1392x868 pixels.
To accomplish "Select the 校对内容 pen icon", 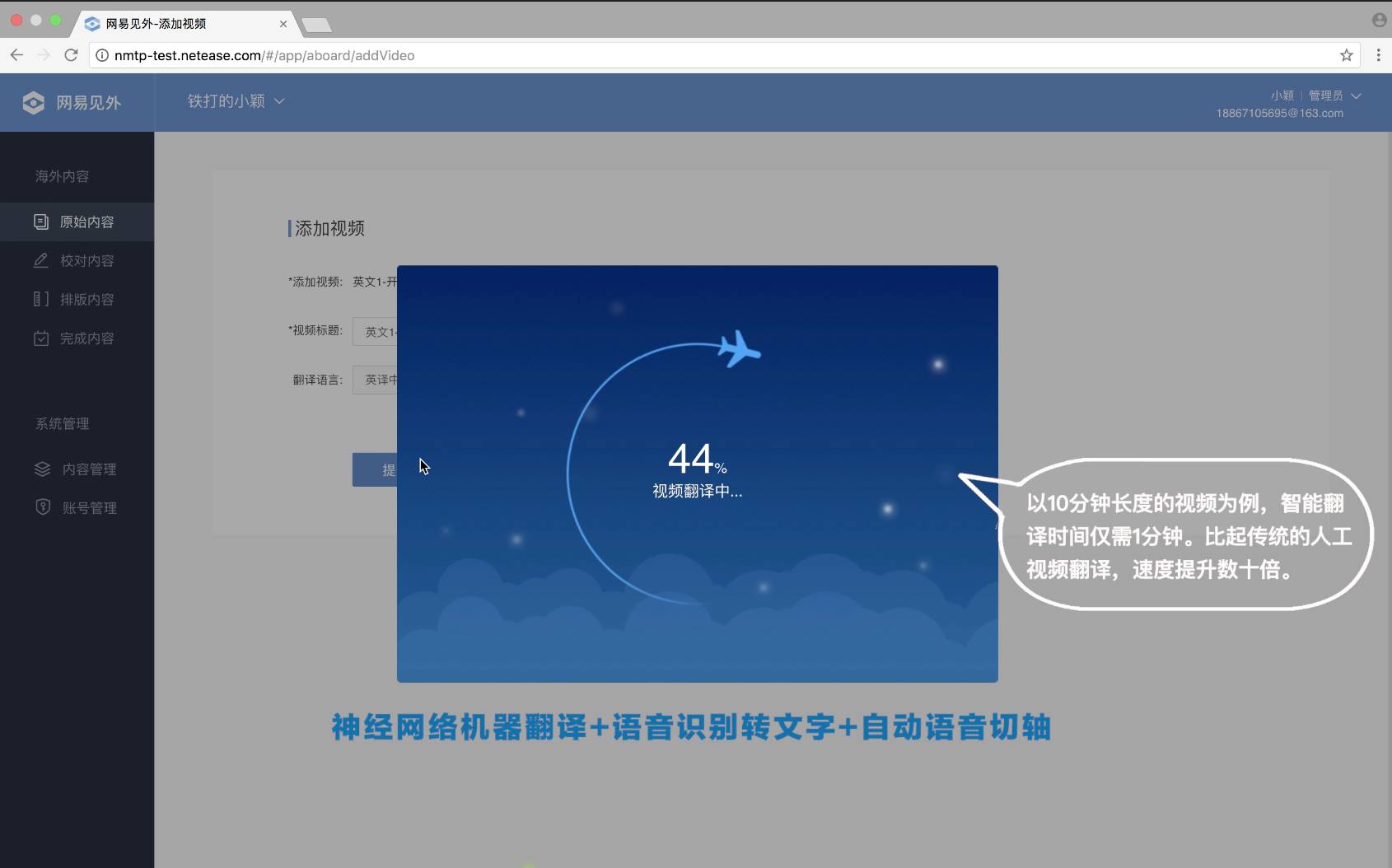I will point(41,260).
